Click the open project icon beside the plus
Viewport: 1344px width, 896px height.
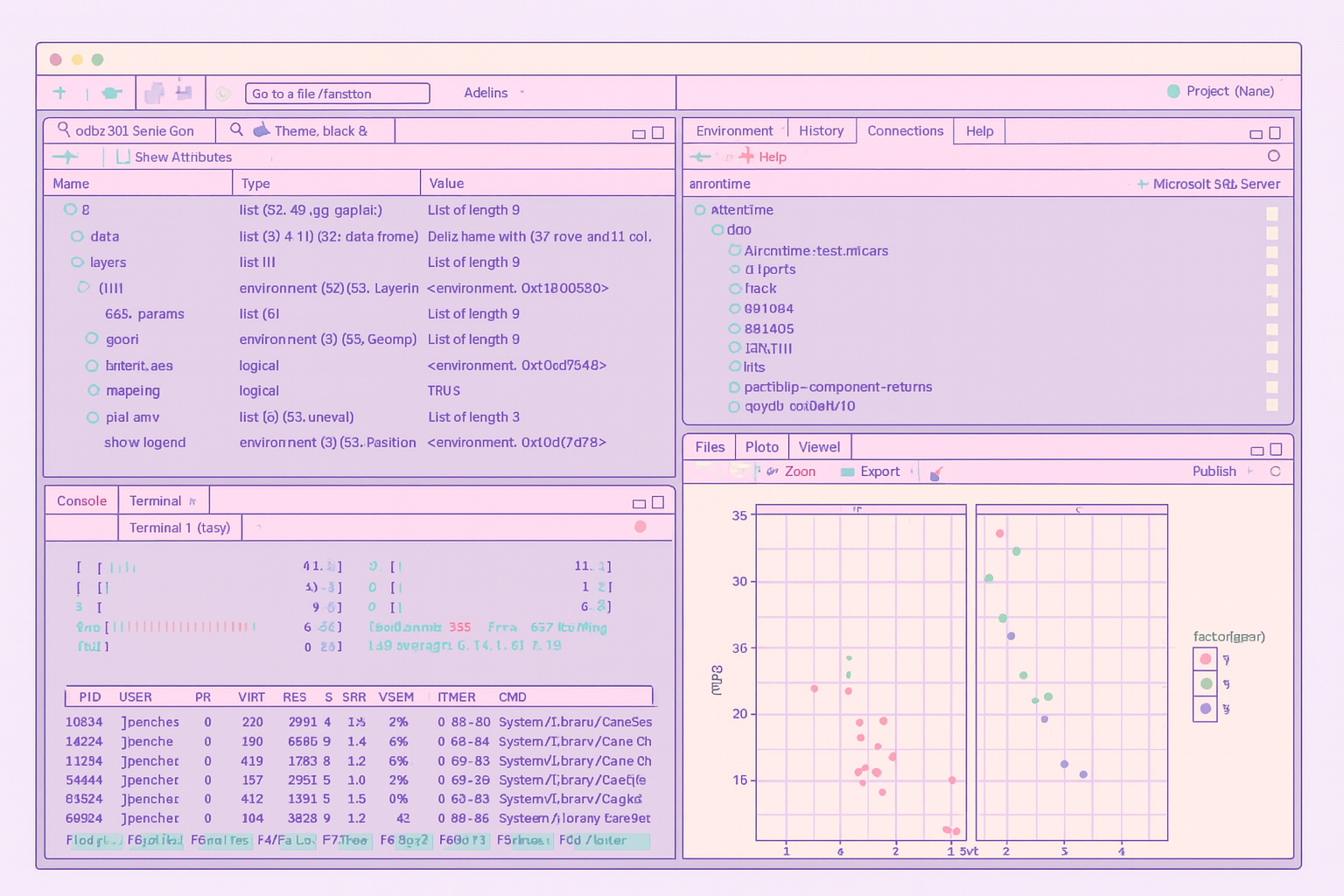[112, 93]
